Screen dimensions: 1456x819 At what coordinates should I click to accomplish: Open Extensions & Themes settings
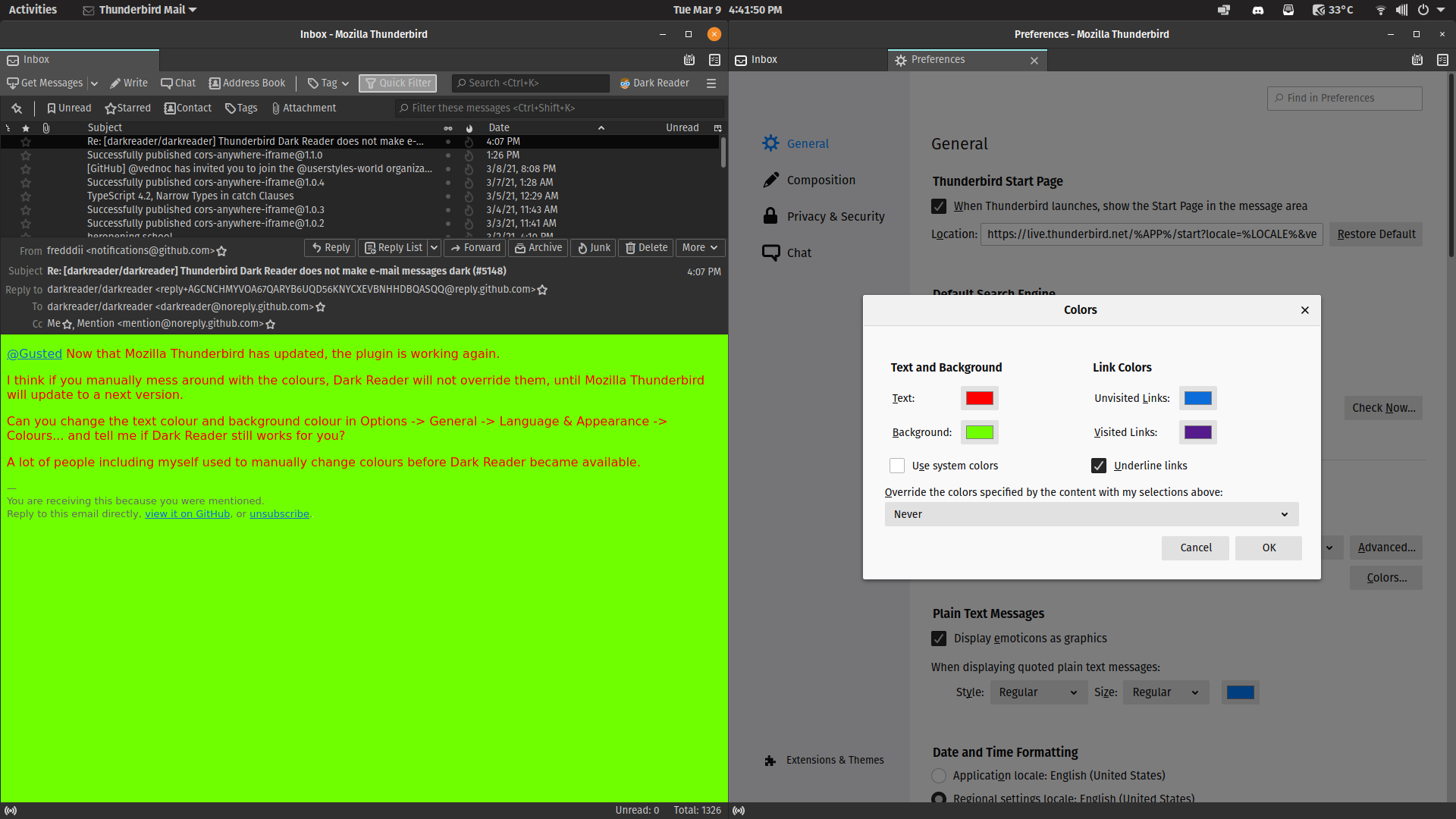(x=835, y=760)
